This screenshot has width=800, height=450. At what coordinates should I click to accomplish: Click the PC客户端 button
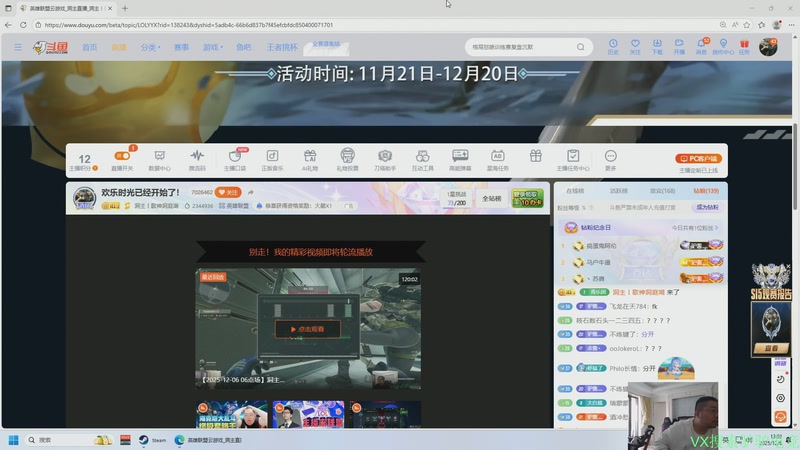click(x=698, y=159)
